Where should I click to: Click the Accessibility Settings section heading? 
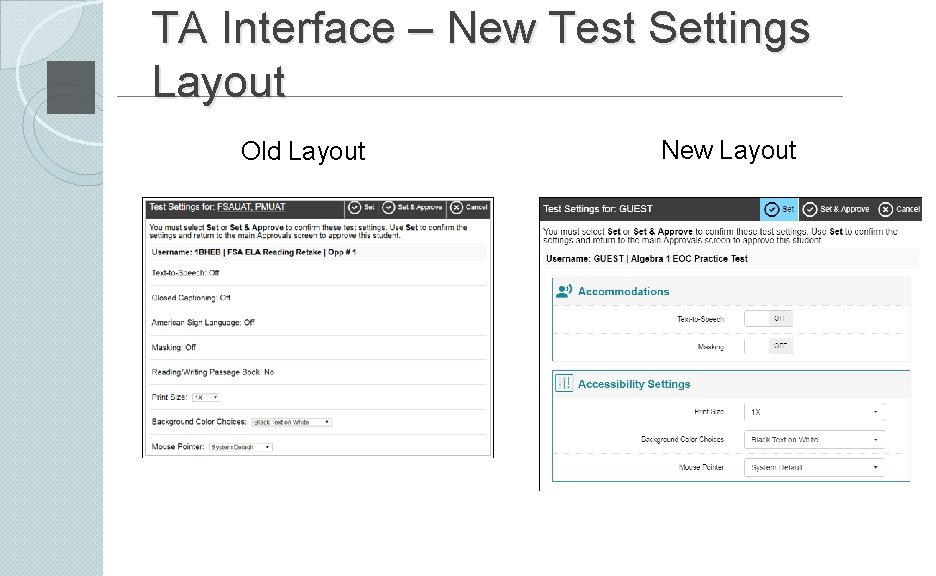[634, 384]
